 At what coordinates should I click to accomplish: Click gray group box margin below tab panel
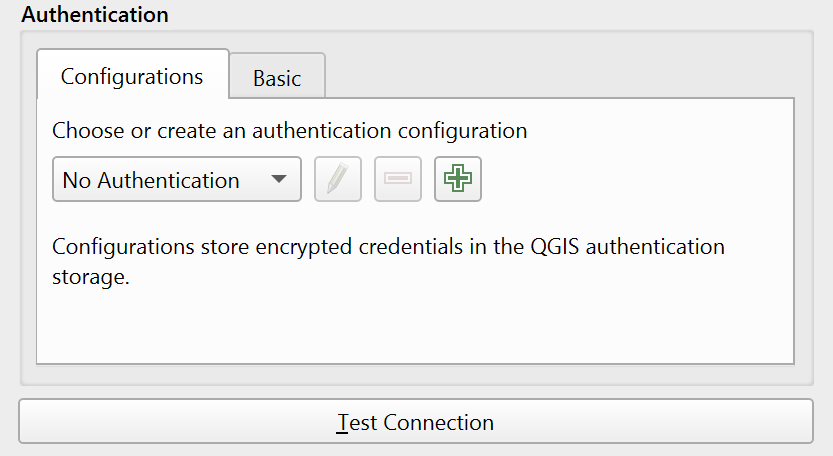coord(414,374)
